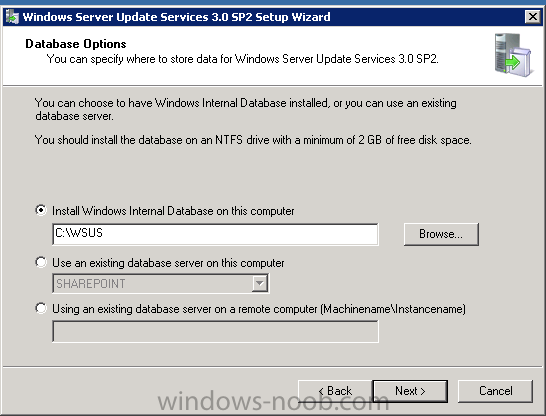Click the server graphic in the header

[514, 55]
